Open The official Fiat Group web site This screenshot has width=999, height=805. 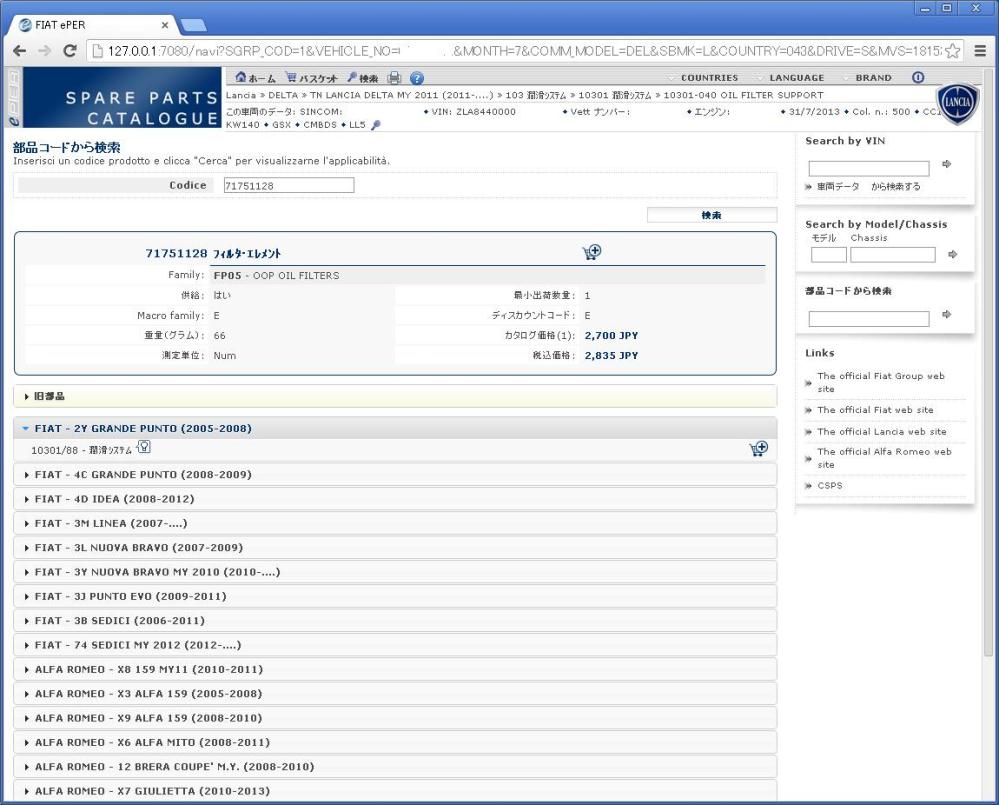point(880,382)
